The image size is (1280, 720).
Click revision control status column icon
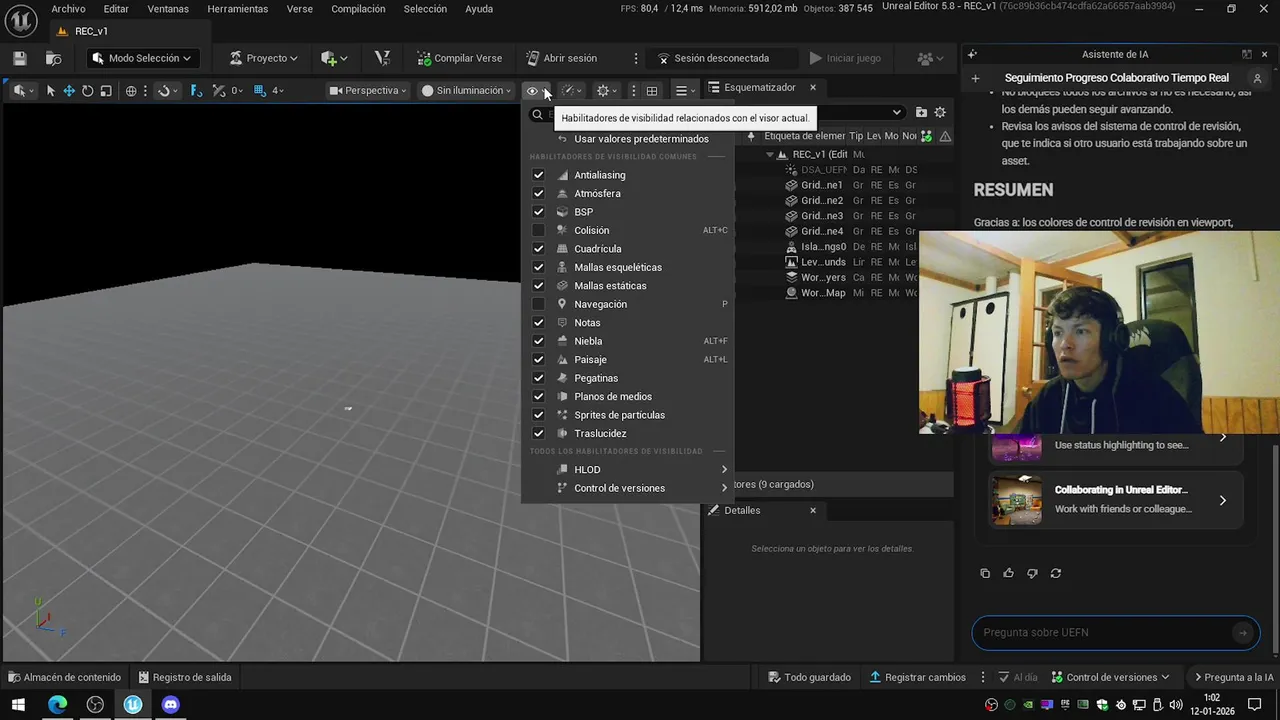(927, 136)
